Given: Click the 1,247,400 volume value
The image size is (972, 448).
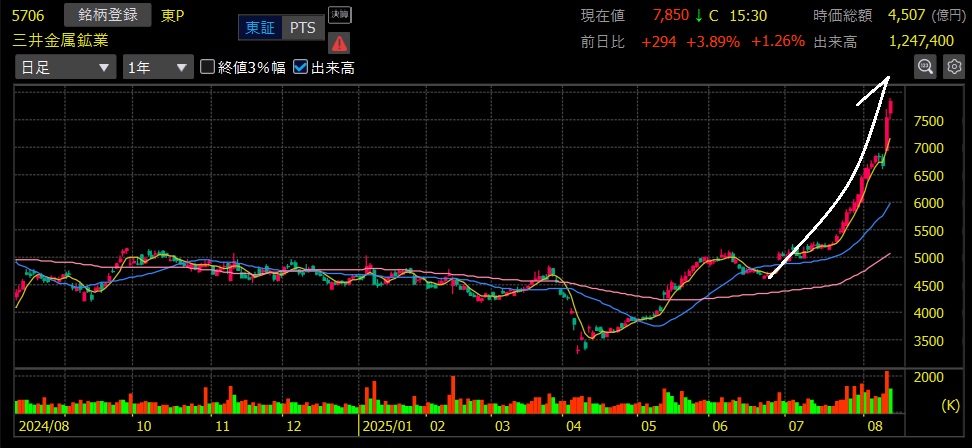Looking at the screenshot, I should 921,41.
